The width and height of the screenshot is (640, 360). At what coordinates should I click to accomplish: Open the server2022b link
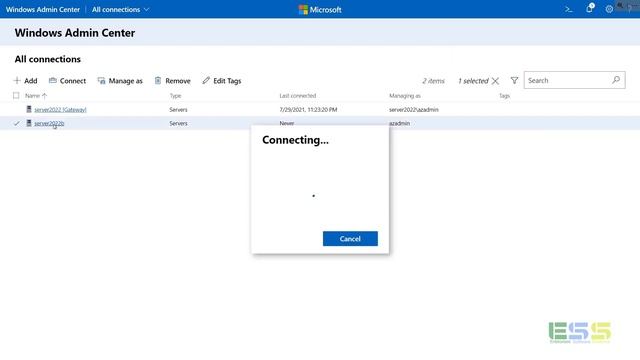pos(49,123)
